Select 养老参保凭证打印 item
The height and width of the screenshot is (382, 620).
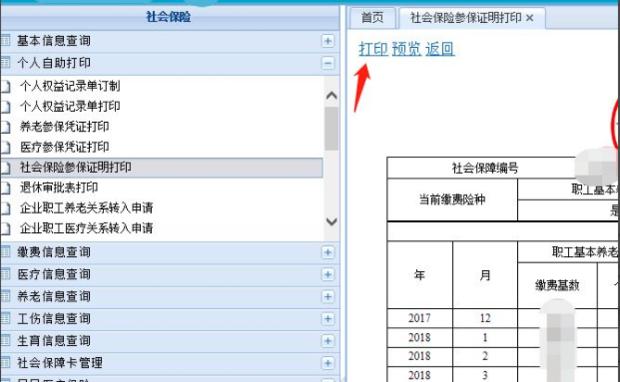[x=64, y=127]
